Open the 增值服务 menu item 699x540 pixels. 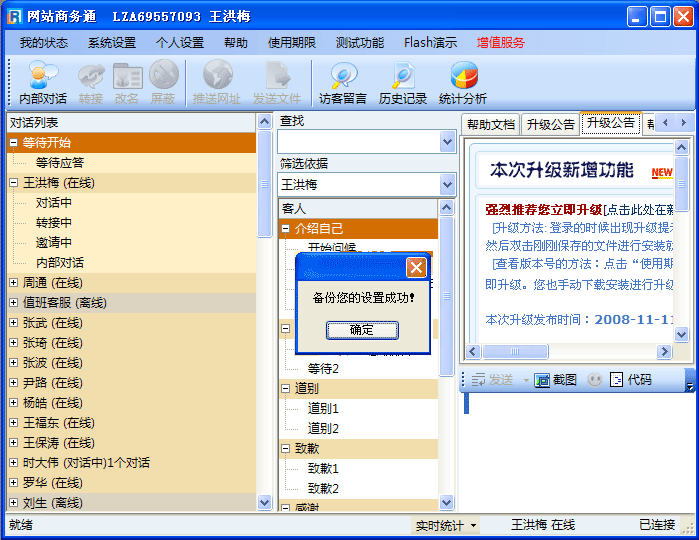tap(501, 43)
